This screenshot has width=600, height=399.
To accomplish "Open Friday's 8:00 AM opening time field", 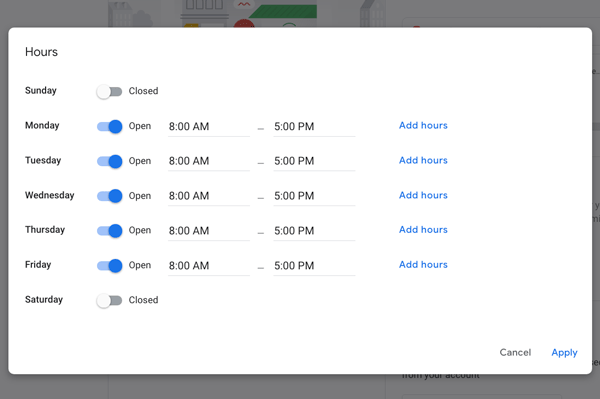I will tap(209, 265).
